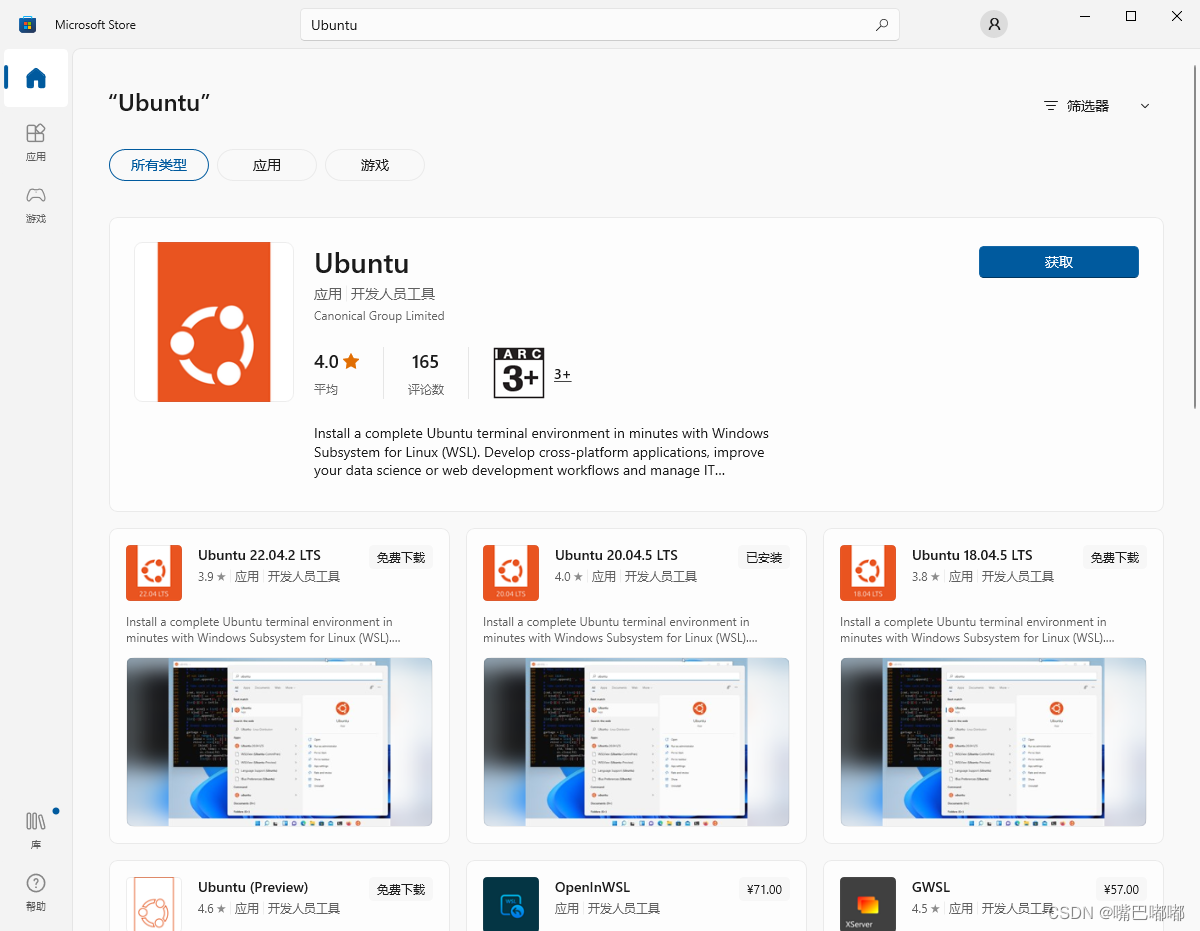
Task: Click the ¥71.00 price for OpenInWSL
Action: (765, 890)
